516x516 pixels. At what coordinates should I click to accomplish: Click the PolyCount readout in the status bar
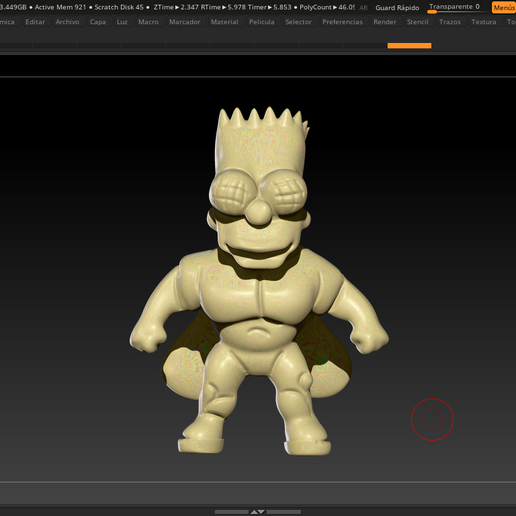(327, 7)
